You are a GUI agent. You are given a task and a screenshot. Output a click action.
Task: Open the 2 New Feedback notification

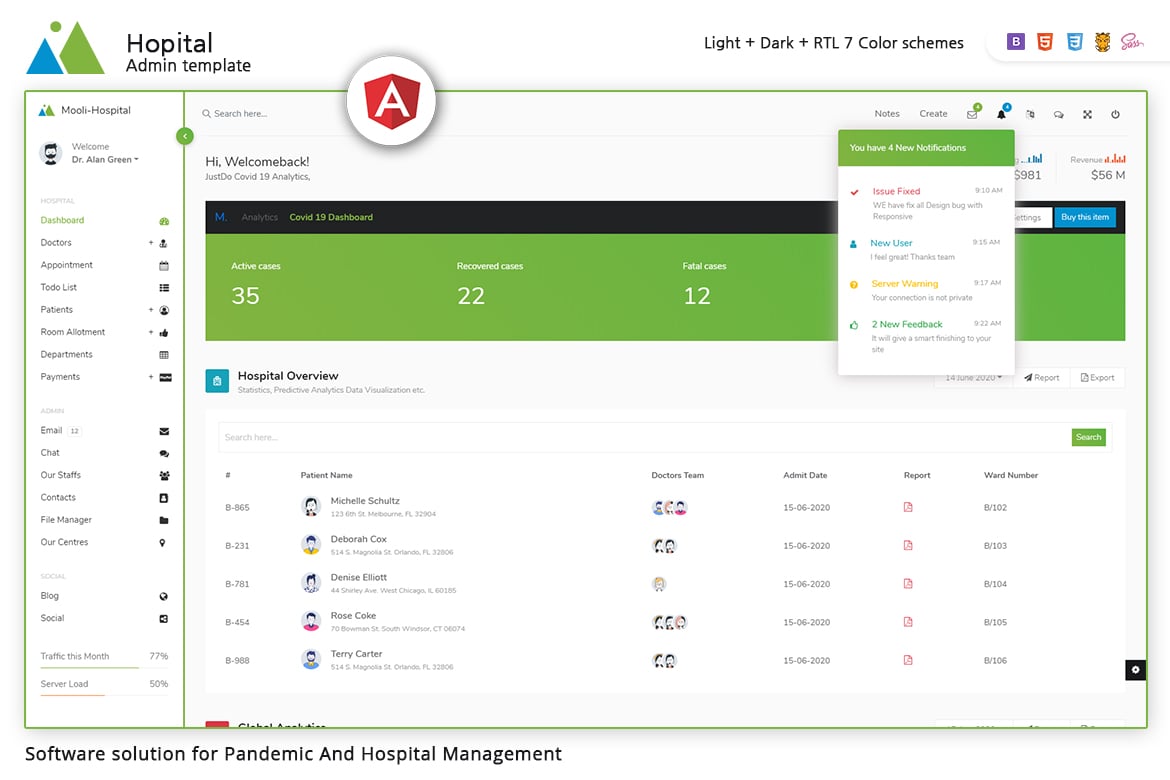pyautogui.click(x=926, y=336)
